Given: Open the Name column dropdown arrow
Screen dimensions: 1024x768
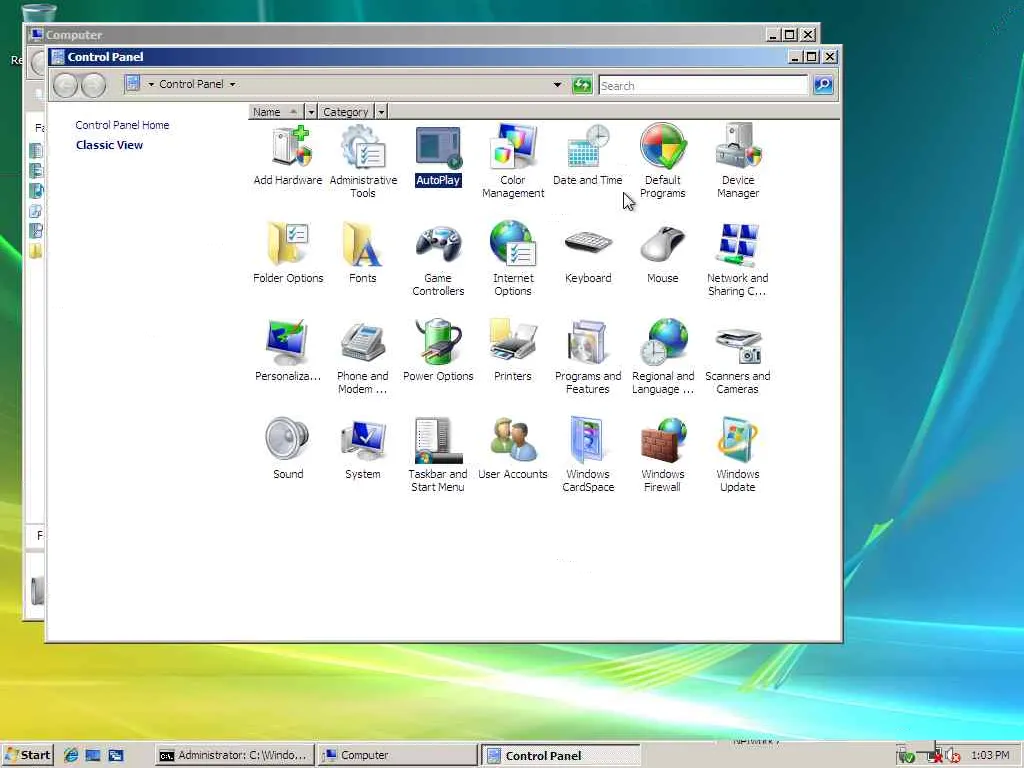Looking at the screenshot, I should [x=311, y=112].
